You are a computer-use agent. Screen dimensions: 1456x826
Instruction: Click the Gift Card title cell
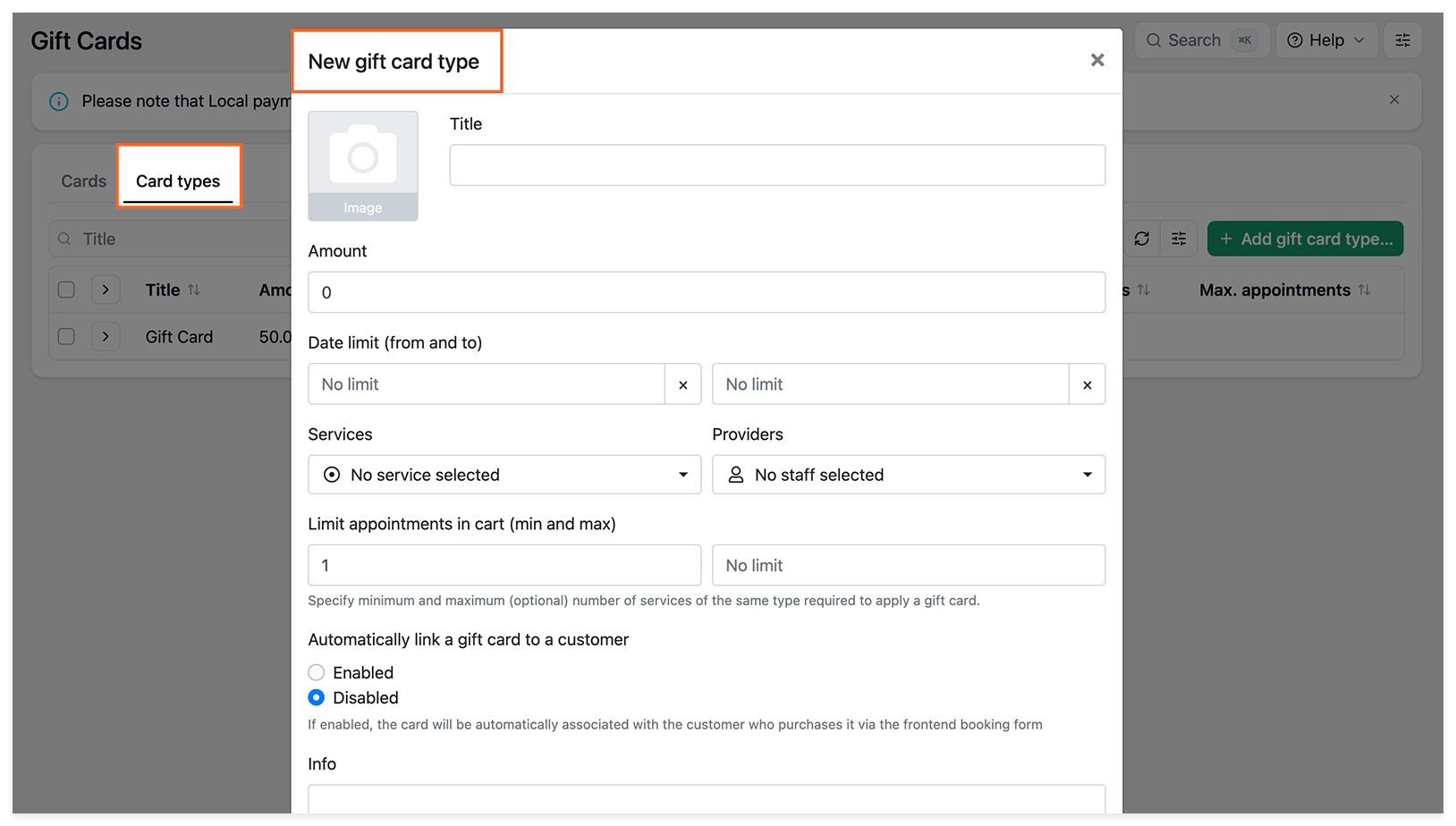[x=179, y=337]
